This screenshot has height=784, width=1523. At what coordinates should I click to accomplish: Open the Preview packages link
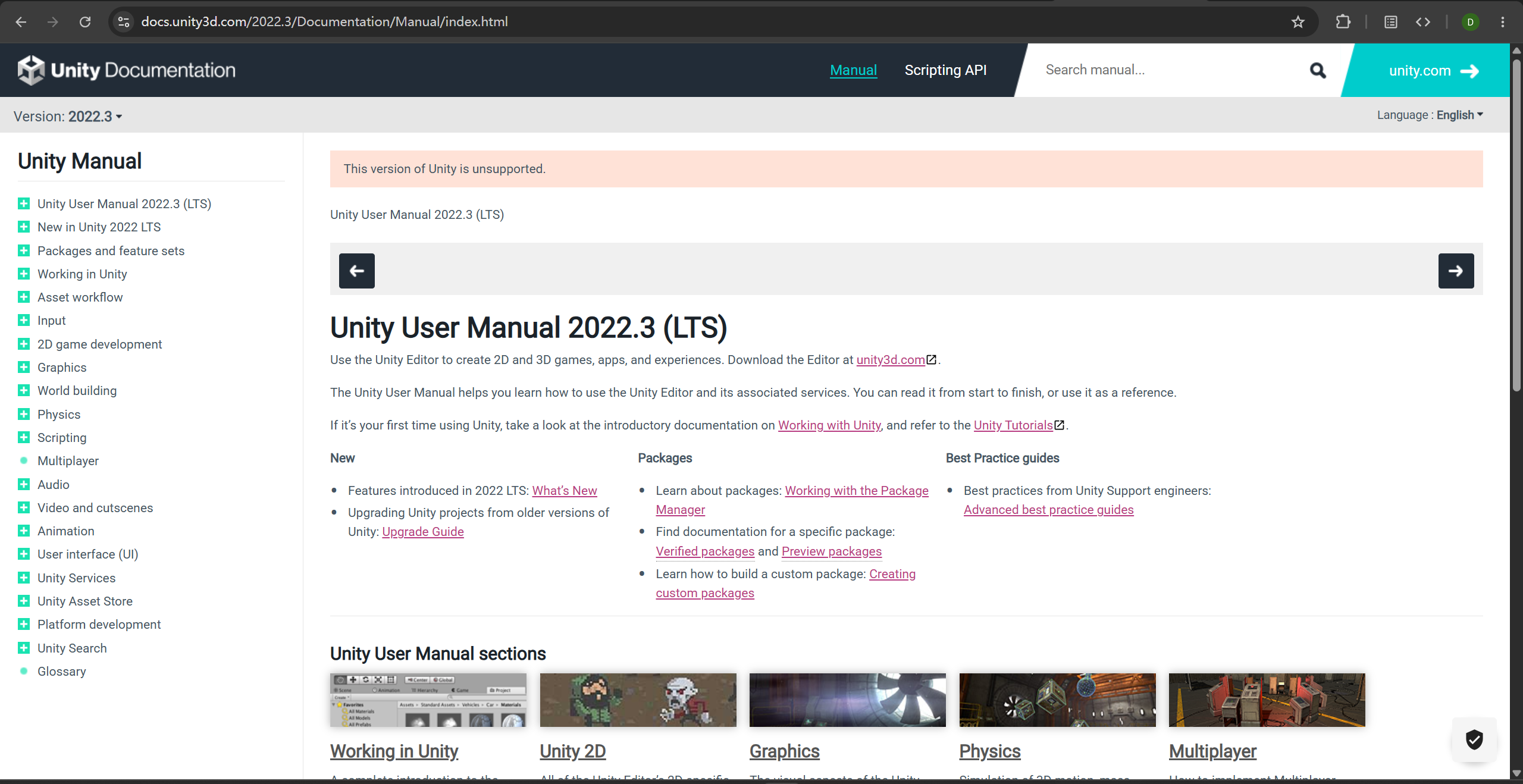(831, 551)
